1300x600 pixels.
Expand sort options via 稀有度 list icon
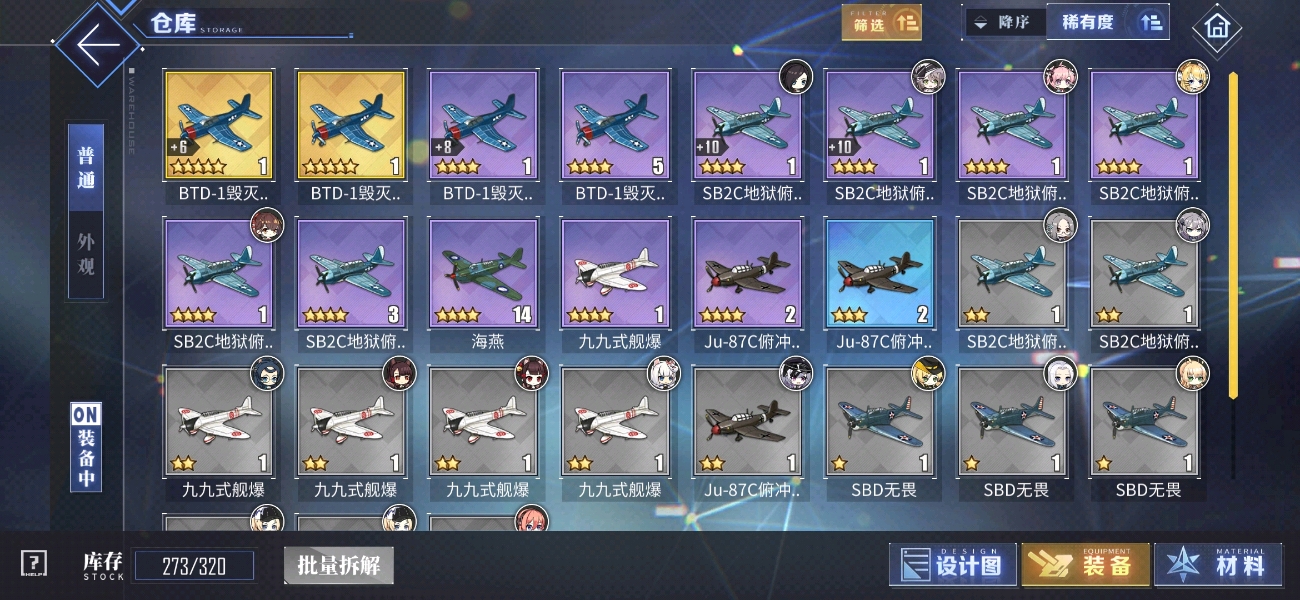1150,21
